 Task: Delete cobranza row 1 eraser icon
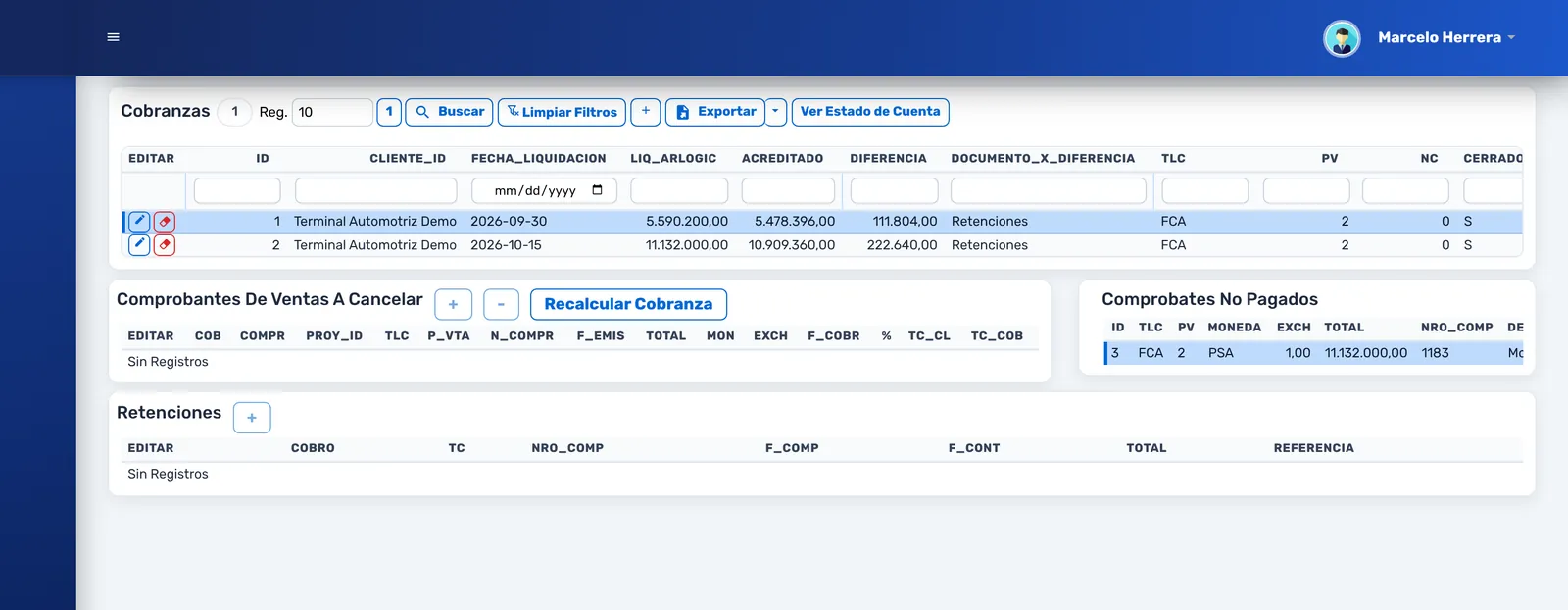point(165,222)
